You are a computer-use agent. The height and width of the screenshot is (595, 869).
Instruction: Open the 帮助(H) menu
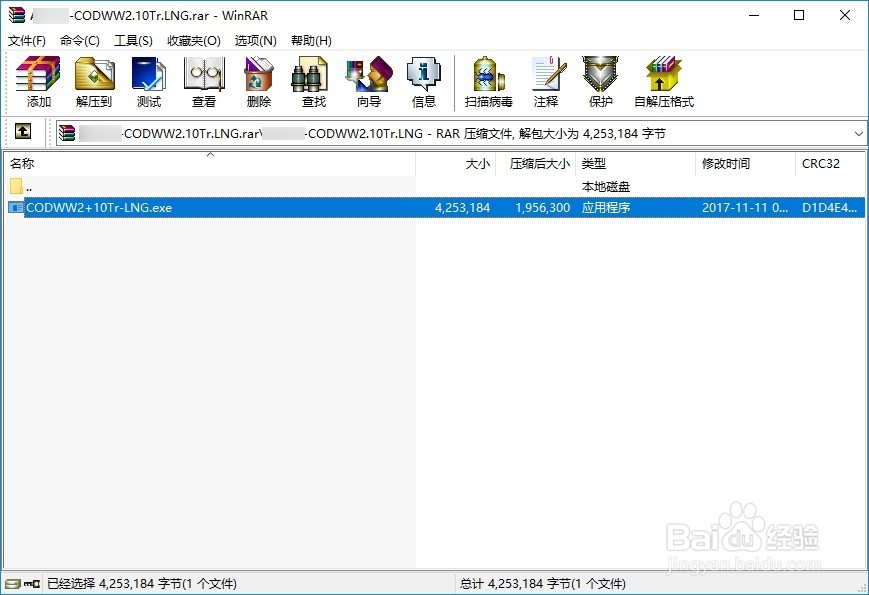click(311, 41)
